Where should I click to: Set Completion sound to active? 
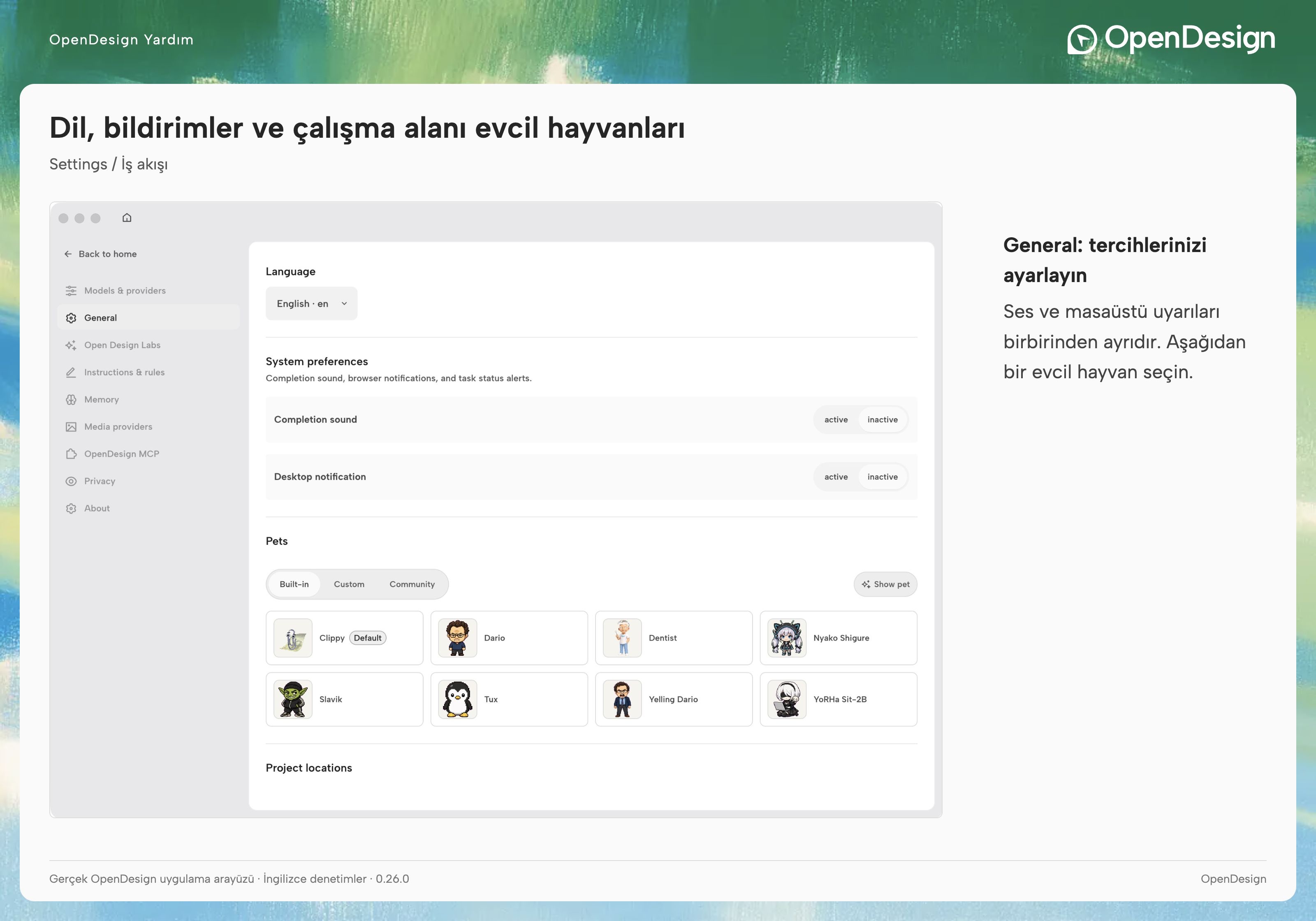(x=836, y=419)
